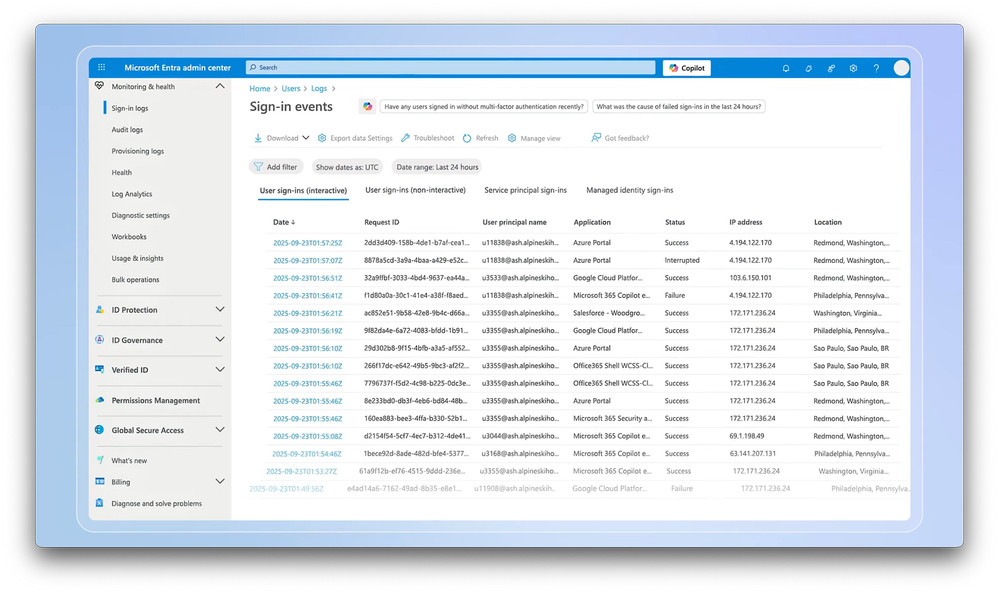Open Diagnose and solve problems
The image size is (999, 594).
(156, 503)
